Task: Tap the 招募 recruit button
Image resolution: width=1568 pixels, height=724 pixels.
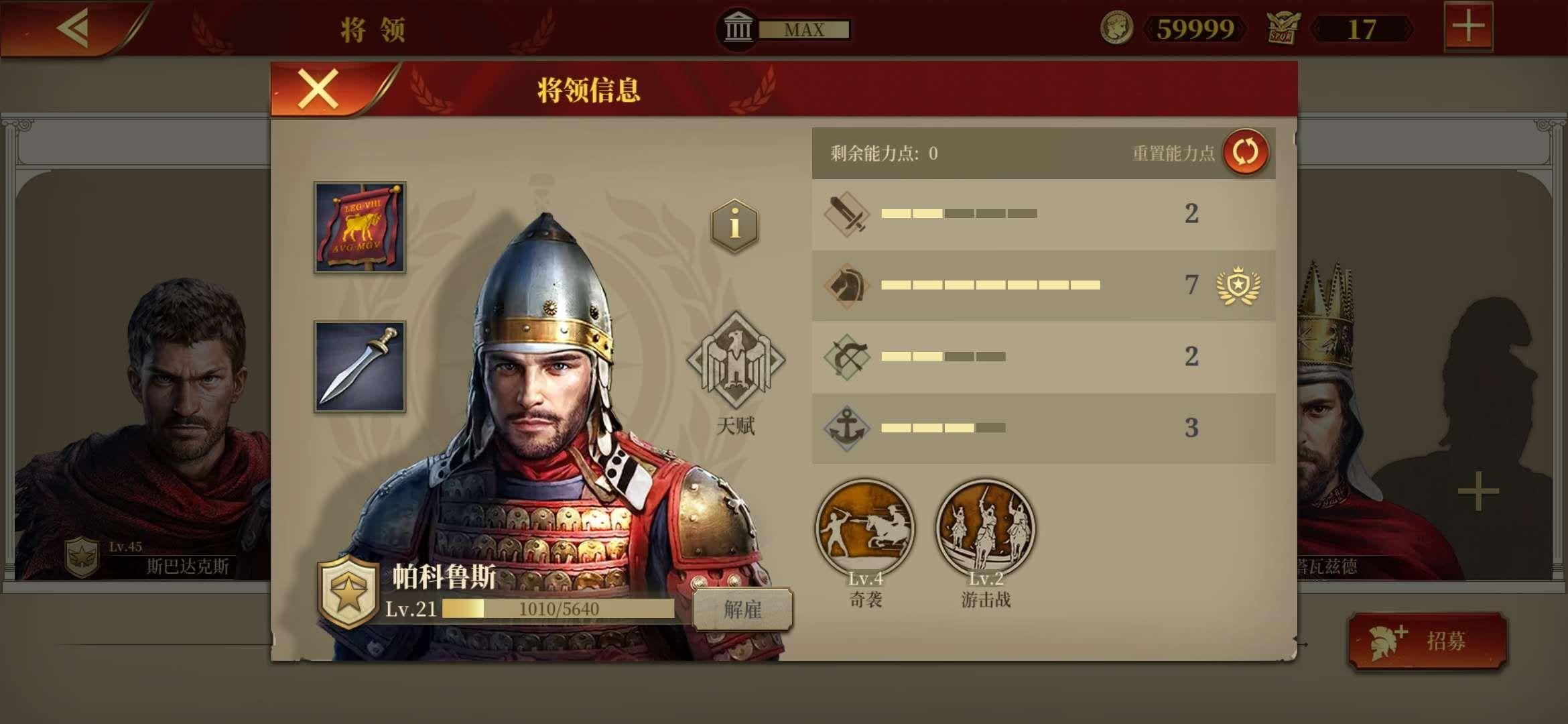Action: tap(1427, 641)
